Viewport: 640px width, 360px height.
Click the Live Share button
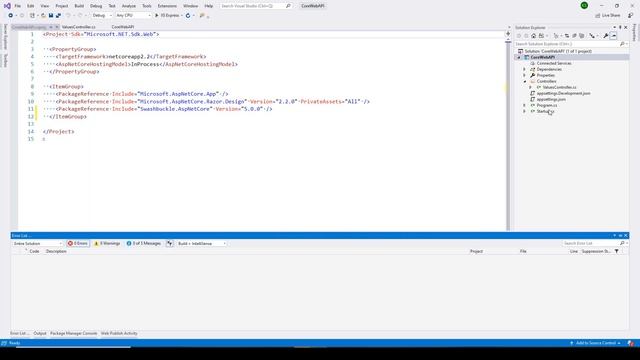[608, 15]
